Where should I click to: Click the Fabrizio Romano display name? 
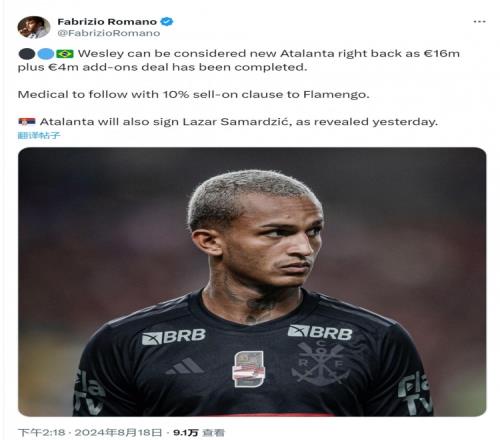coord(107,22)
